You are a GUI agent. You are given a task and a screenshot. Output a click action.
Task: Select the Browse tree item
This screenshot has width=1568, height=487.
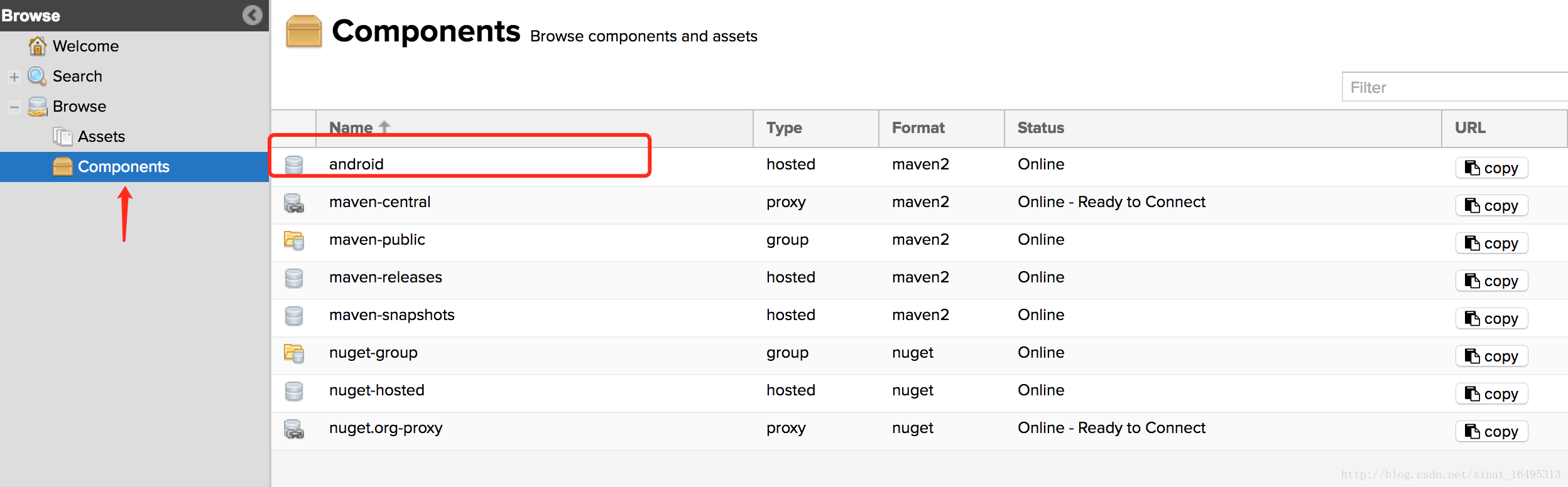pos(79,106)
